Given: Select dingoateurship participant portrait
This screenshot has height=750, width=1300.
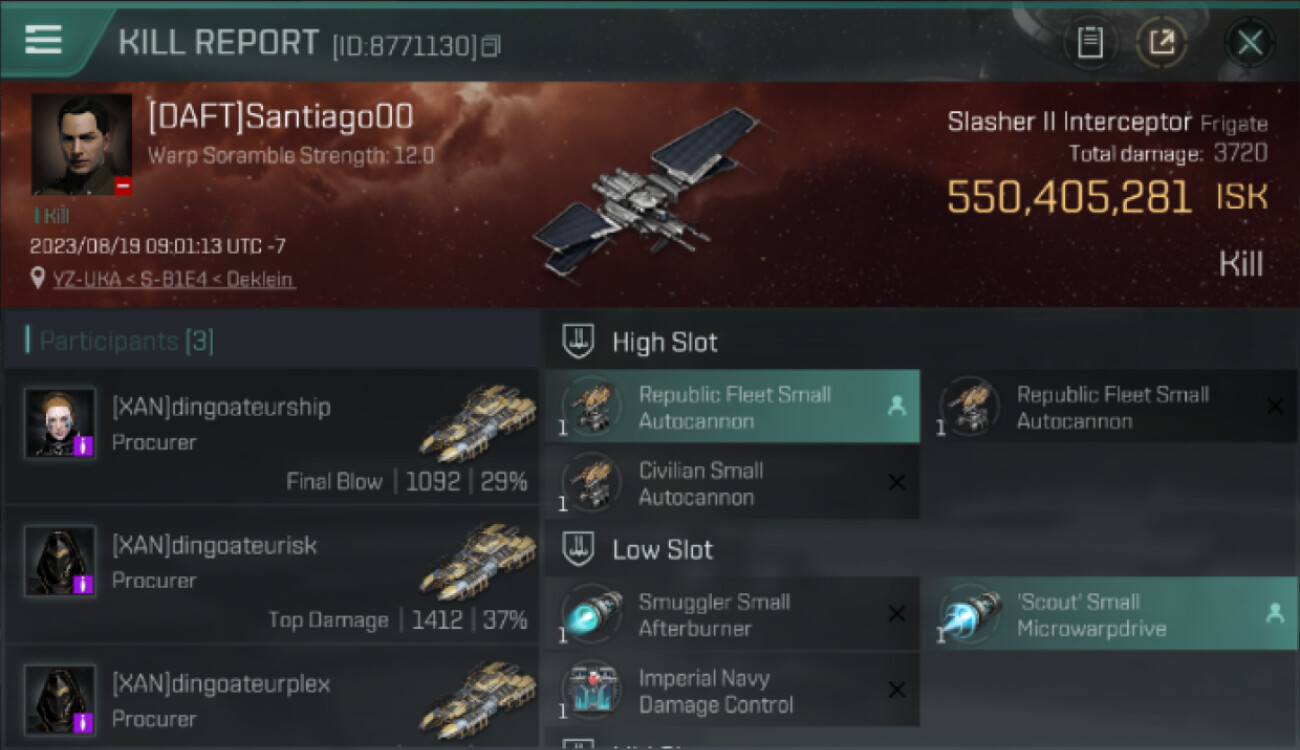Looking at the screenshot, I should pyautogui.click(x=60, y=423).
